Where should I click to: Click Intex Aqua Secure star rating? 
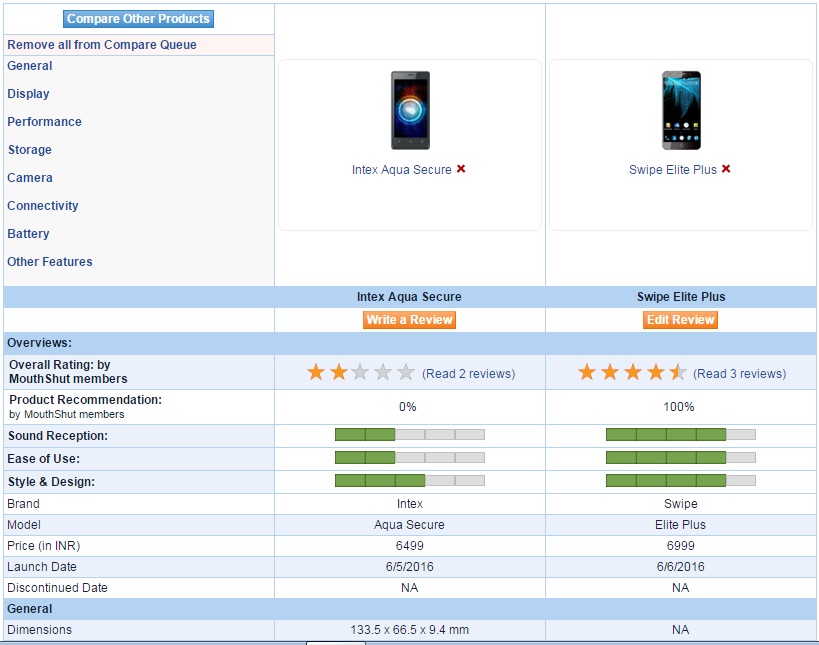(x=360, y=372)
